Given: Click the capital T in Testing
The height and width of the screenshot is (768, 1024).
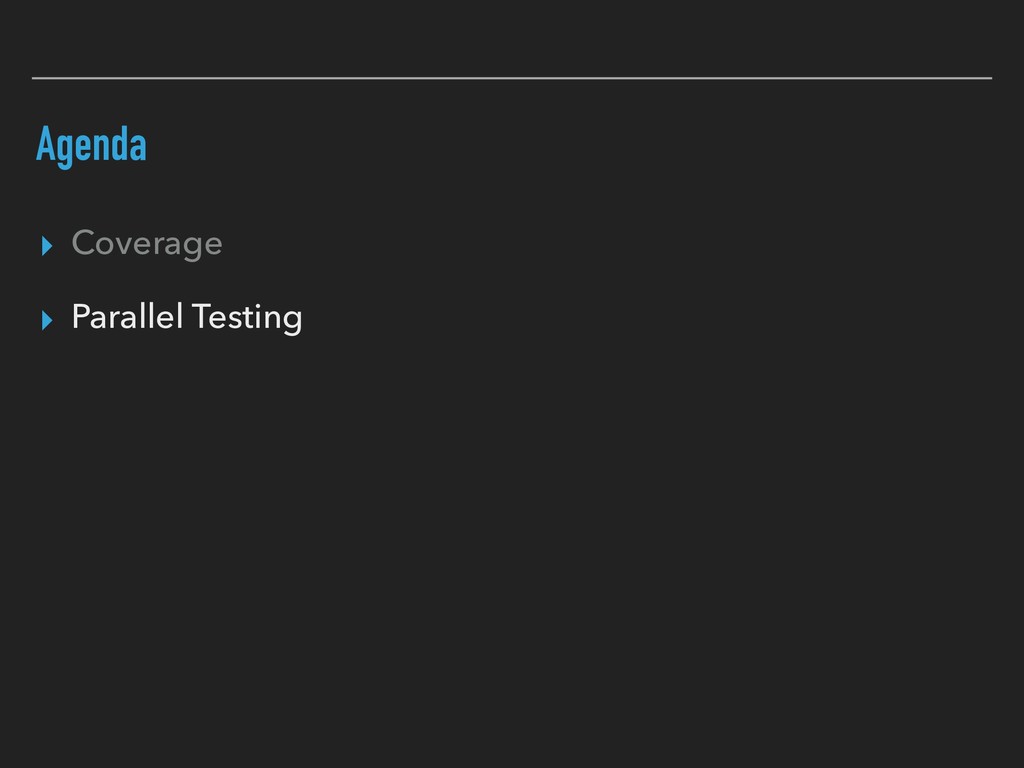Looking at the screenshot, I should pos(201,316).
